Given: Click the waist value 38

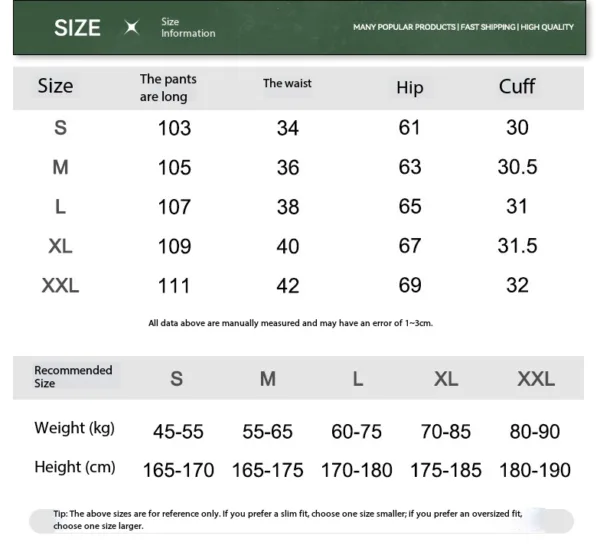Looking at the screenshot, I should click(288, 207).
